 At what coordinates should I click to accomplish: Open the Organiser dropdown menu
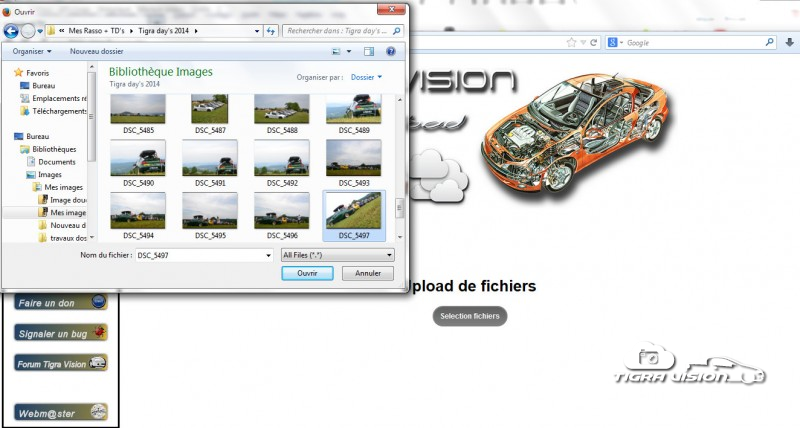point(35,51)
